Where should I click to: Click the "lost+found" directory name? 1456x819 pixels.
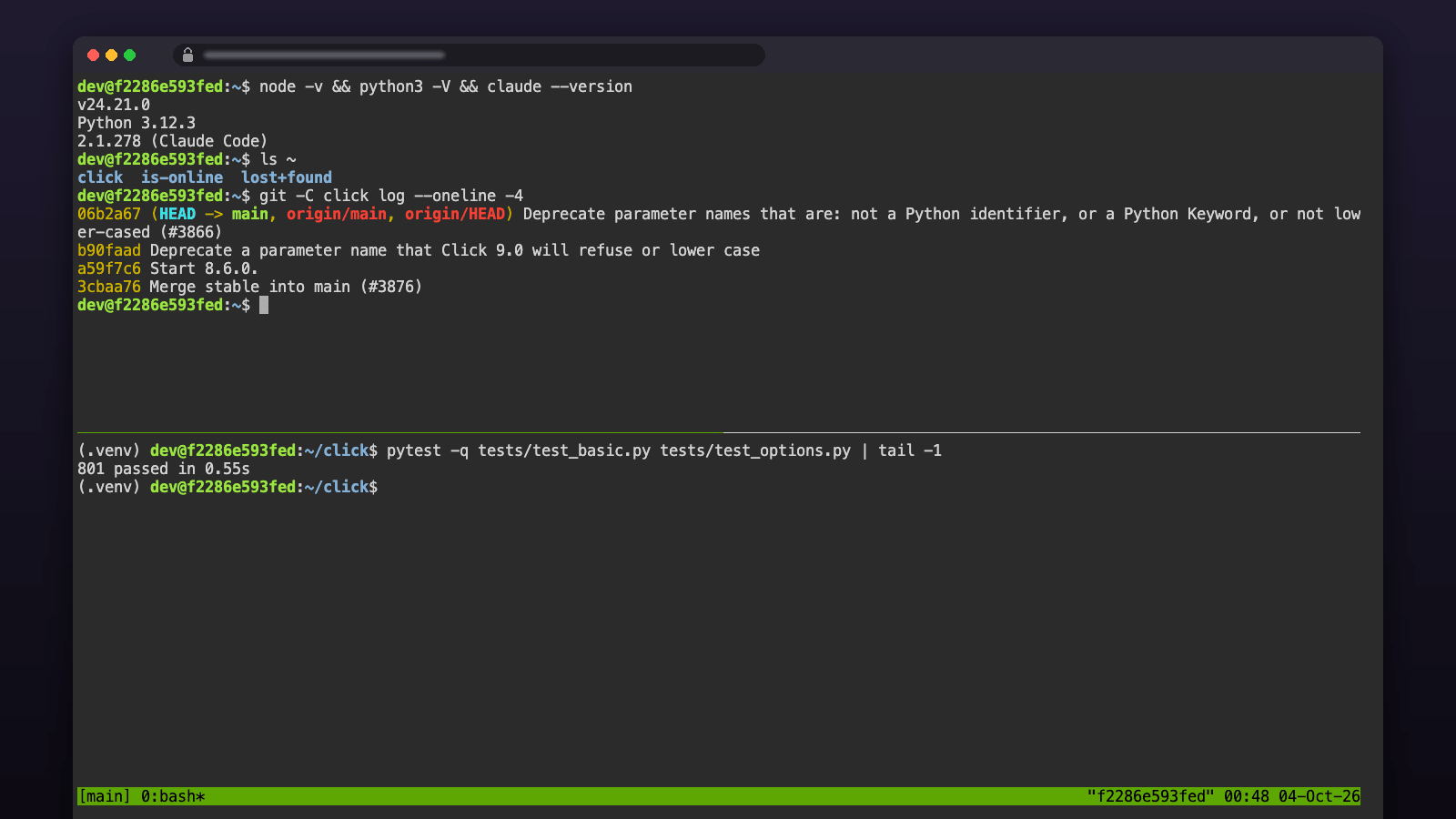click(x=287, y=177)
